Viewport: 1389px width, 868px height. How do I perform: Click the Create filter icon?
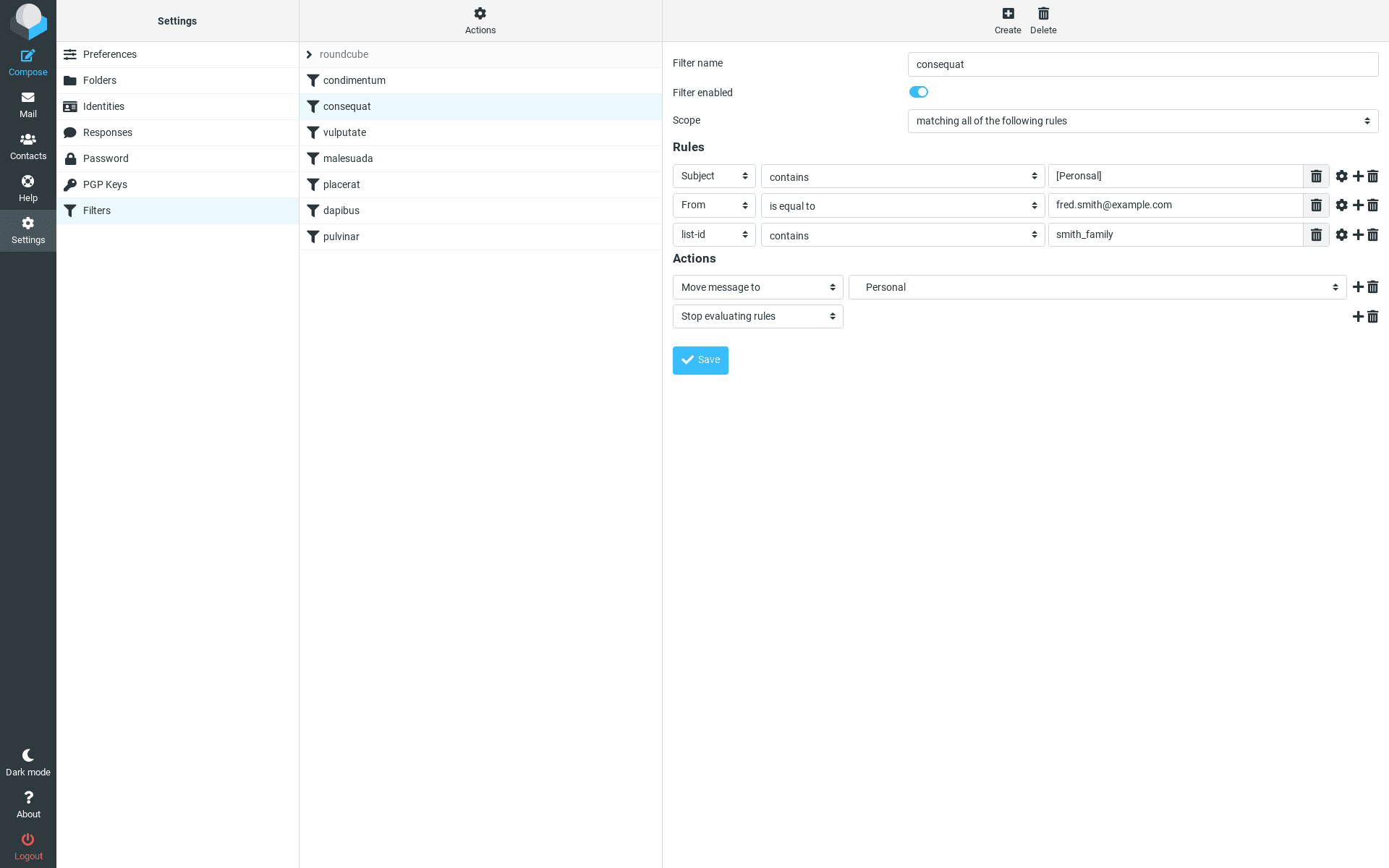(x=1008, y=13)
